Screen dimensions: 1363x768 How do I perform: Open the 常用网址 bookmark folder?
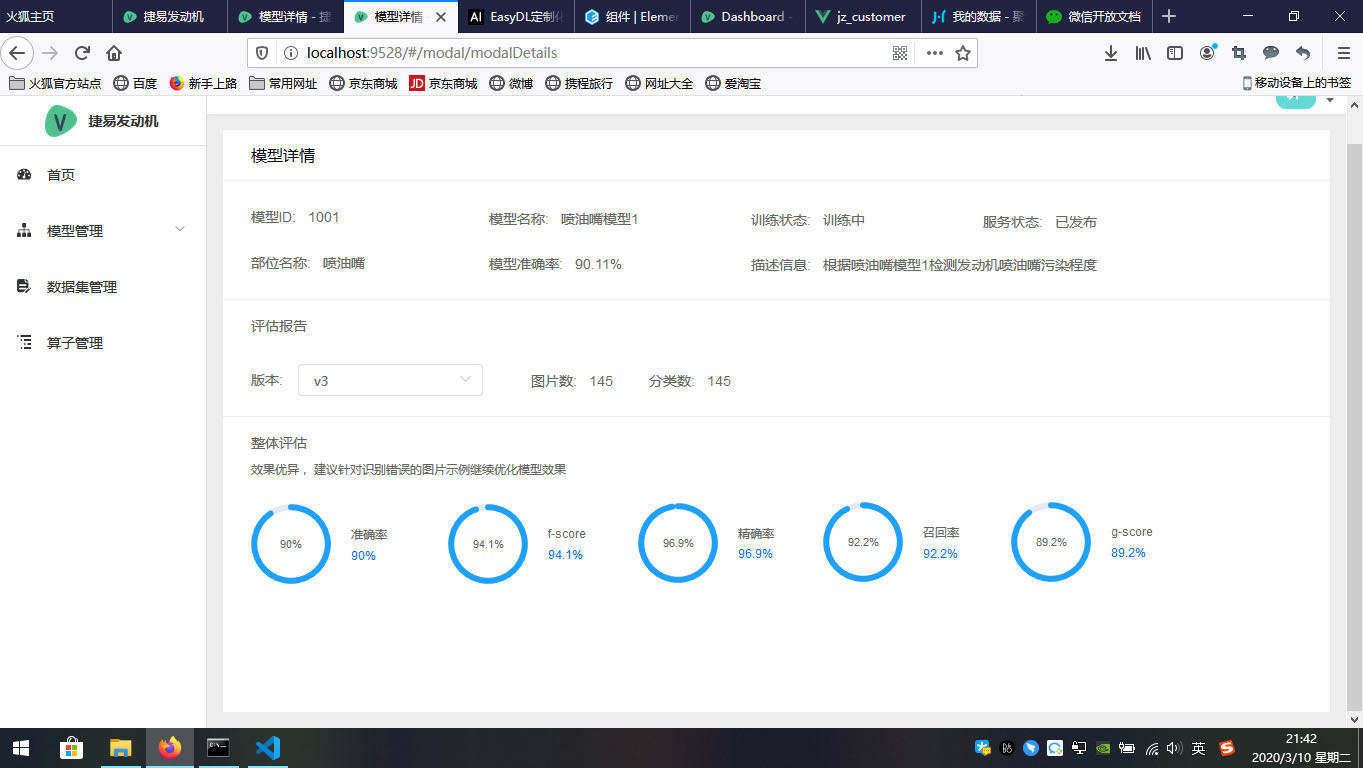click(283, 83)
